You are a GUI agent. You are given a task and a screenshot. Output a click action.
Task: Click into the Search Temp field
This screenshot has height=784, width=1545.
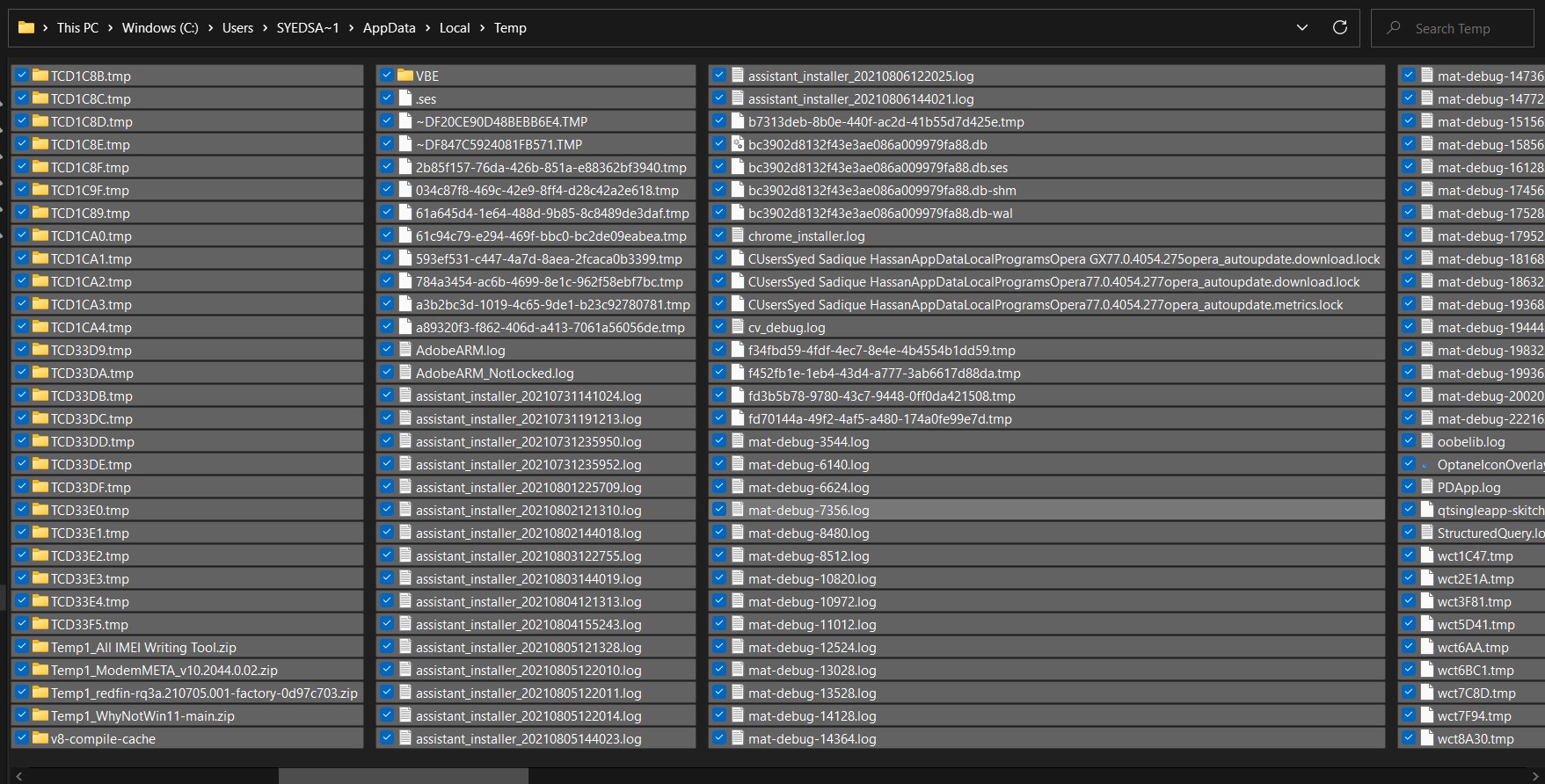click(1453, 28)
